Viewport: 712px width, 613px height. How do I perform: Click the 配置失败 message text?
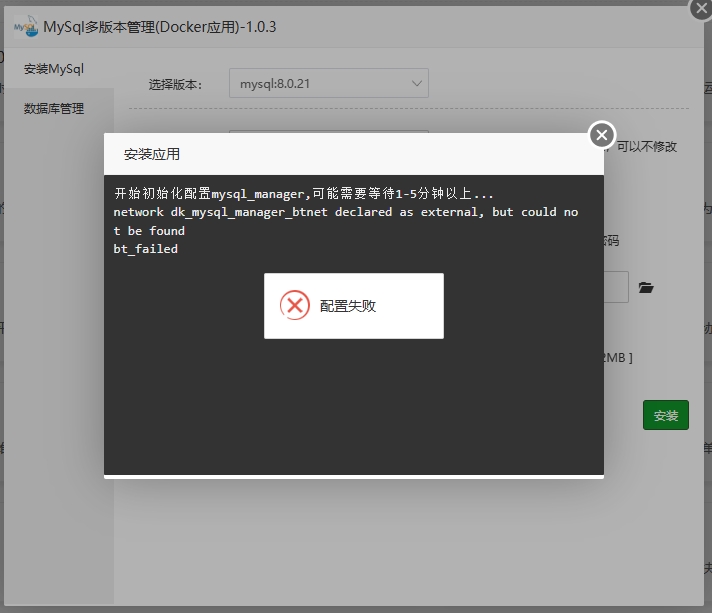[x=348, y=306]
